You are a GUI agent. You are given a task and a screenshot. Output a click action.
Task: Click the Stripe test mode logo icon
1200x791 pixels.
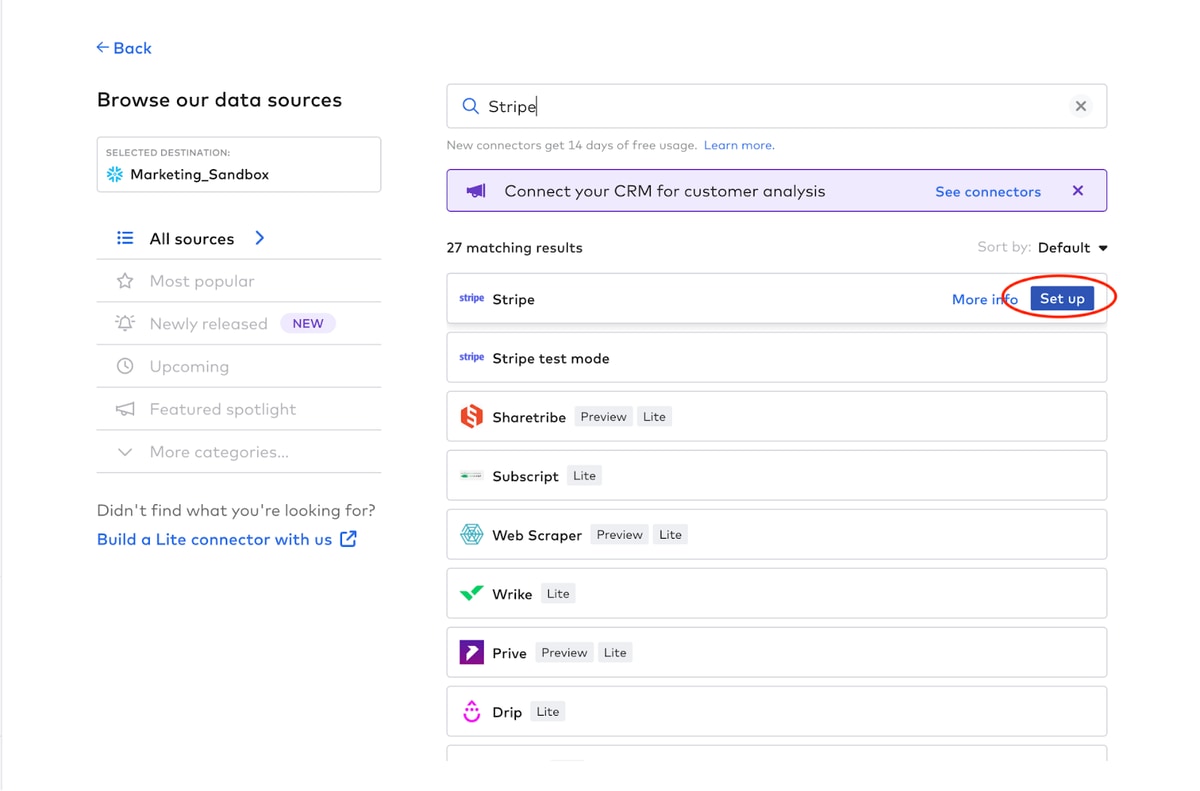tap(471, 357)
